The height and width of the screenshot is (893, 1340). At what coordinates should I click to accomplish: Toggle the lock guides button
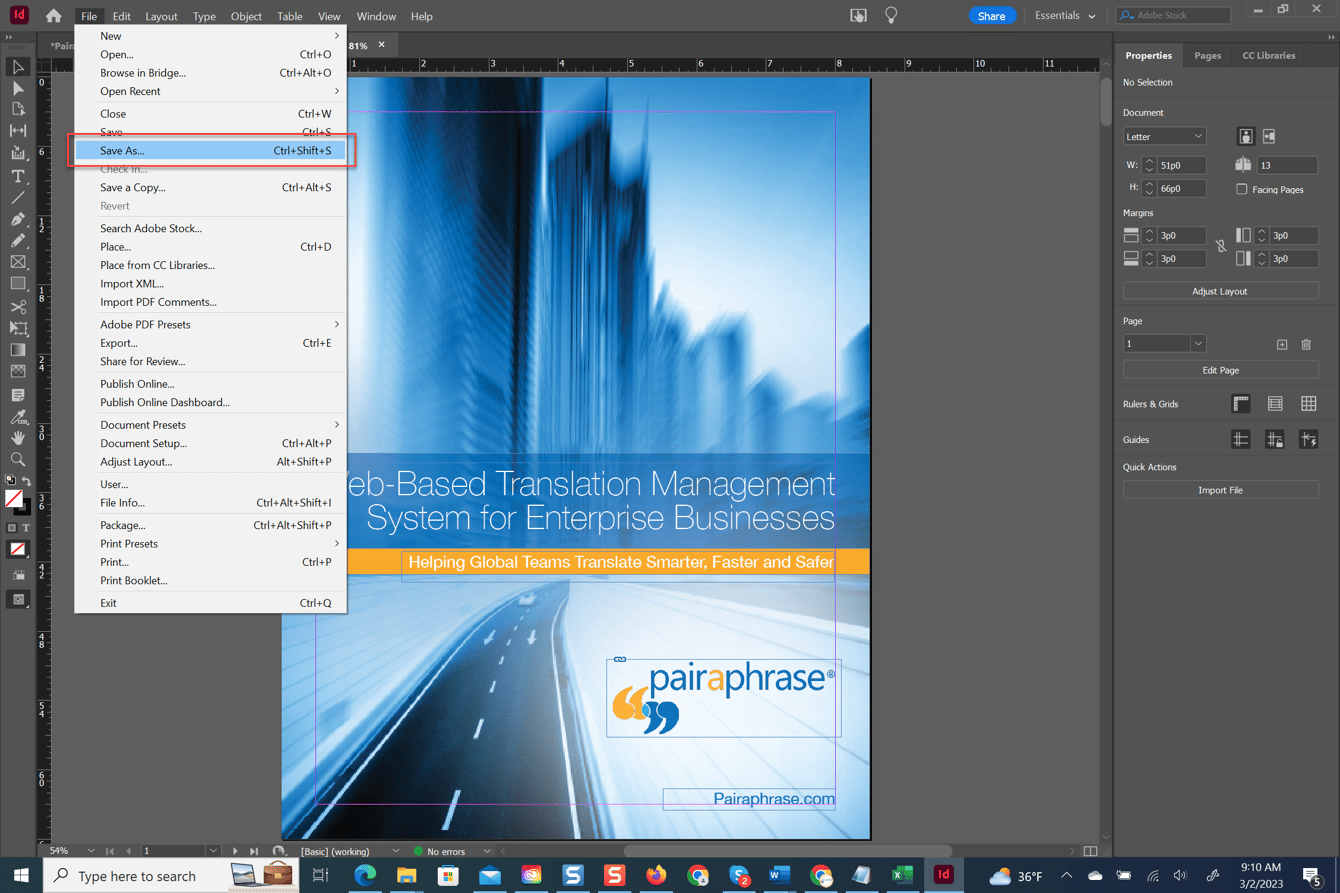pos(1275,440)
